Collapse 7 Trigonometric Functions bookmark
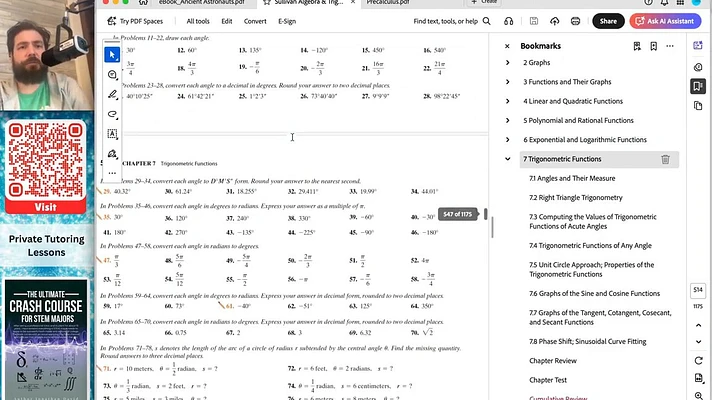This screenshot has height=400, width=712. tap(508, 159)
